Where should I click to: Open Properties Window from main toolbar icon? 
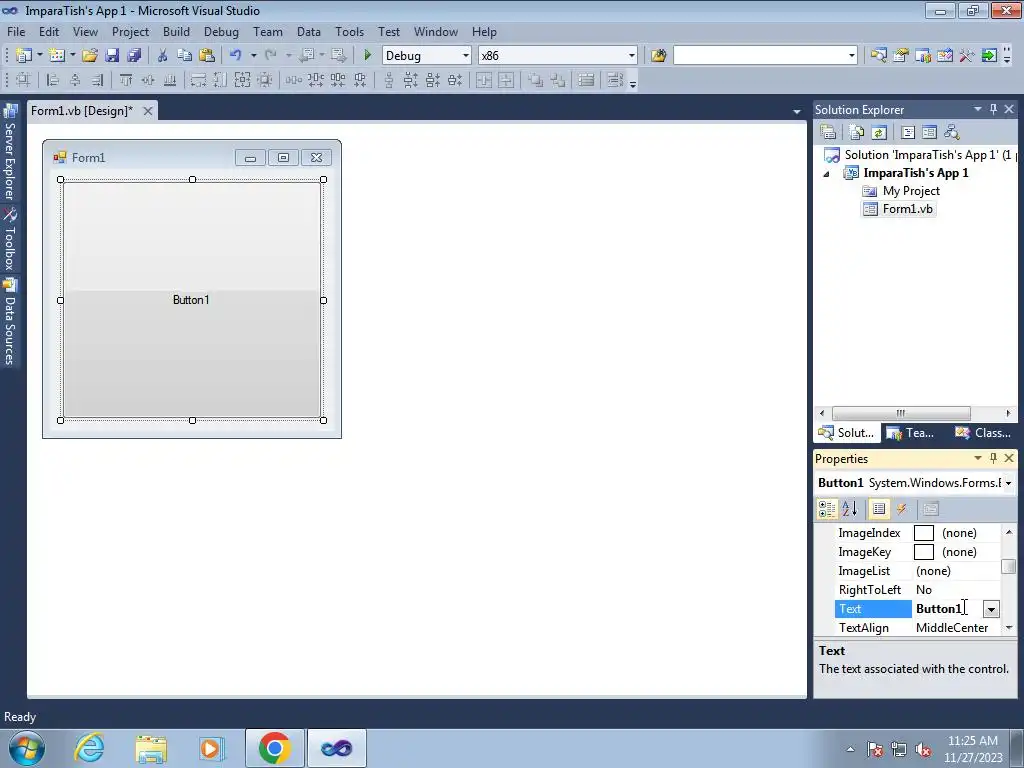pos(901,56)
